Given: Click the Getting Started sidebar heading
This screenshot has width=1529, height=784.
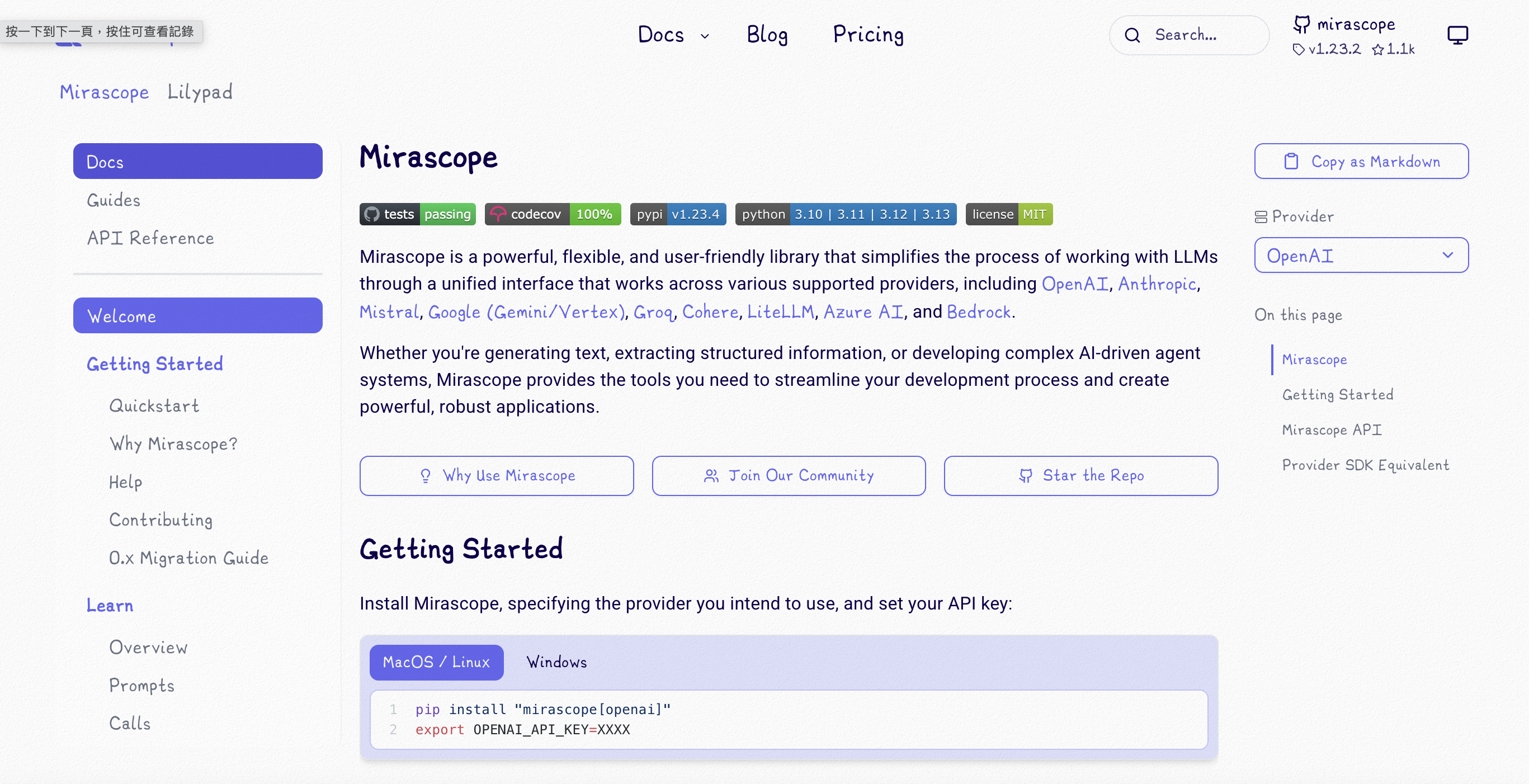Looking at the screenshot, I should pyautogui.click(x=154, y=364).
